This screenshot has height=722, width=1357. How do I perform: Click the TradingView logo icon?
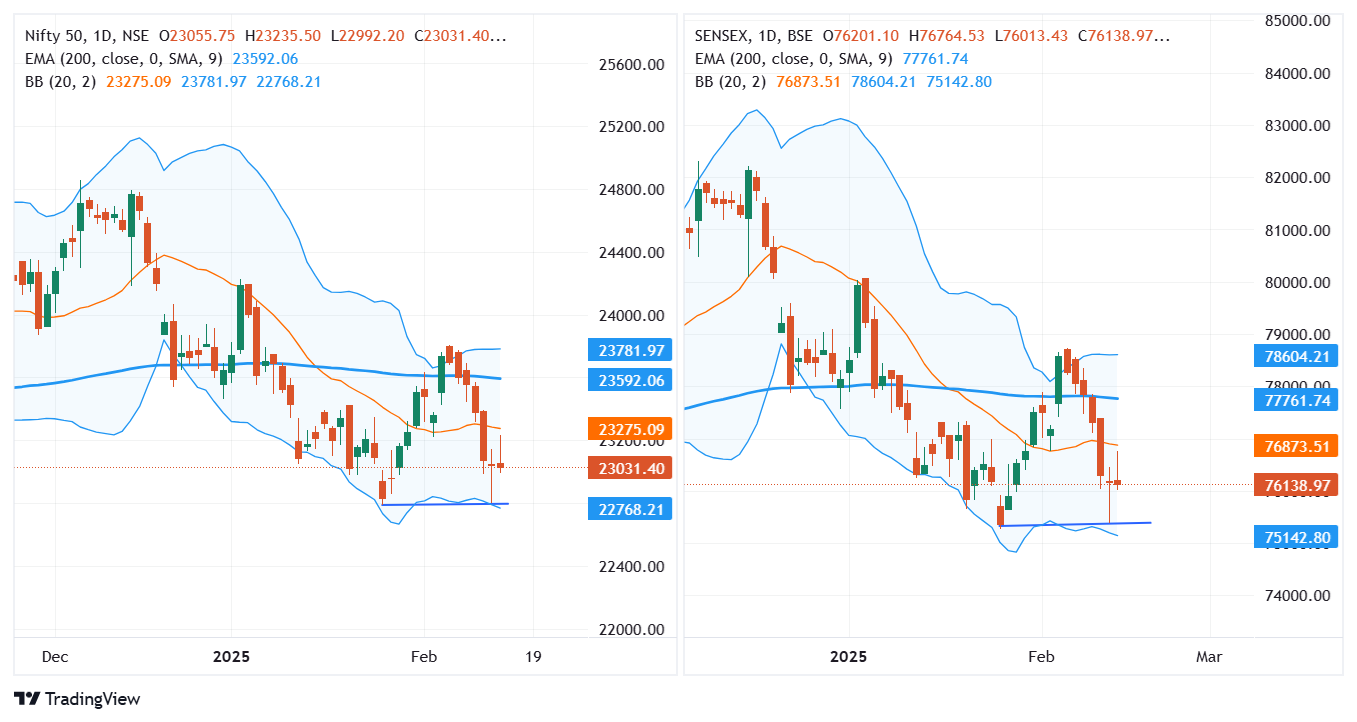click(27, 699)
